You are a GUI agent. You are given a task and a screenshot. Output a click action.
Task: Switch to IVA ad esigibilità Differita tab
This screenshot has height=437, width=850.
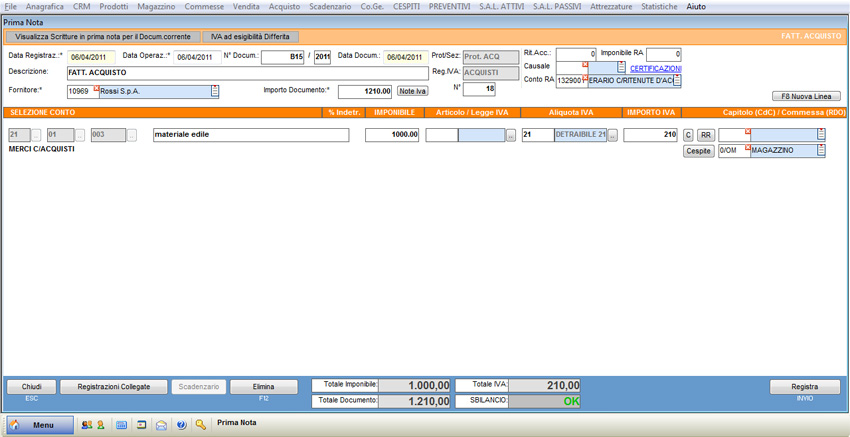coord(250,37)
